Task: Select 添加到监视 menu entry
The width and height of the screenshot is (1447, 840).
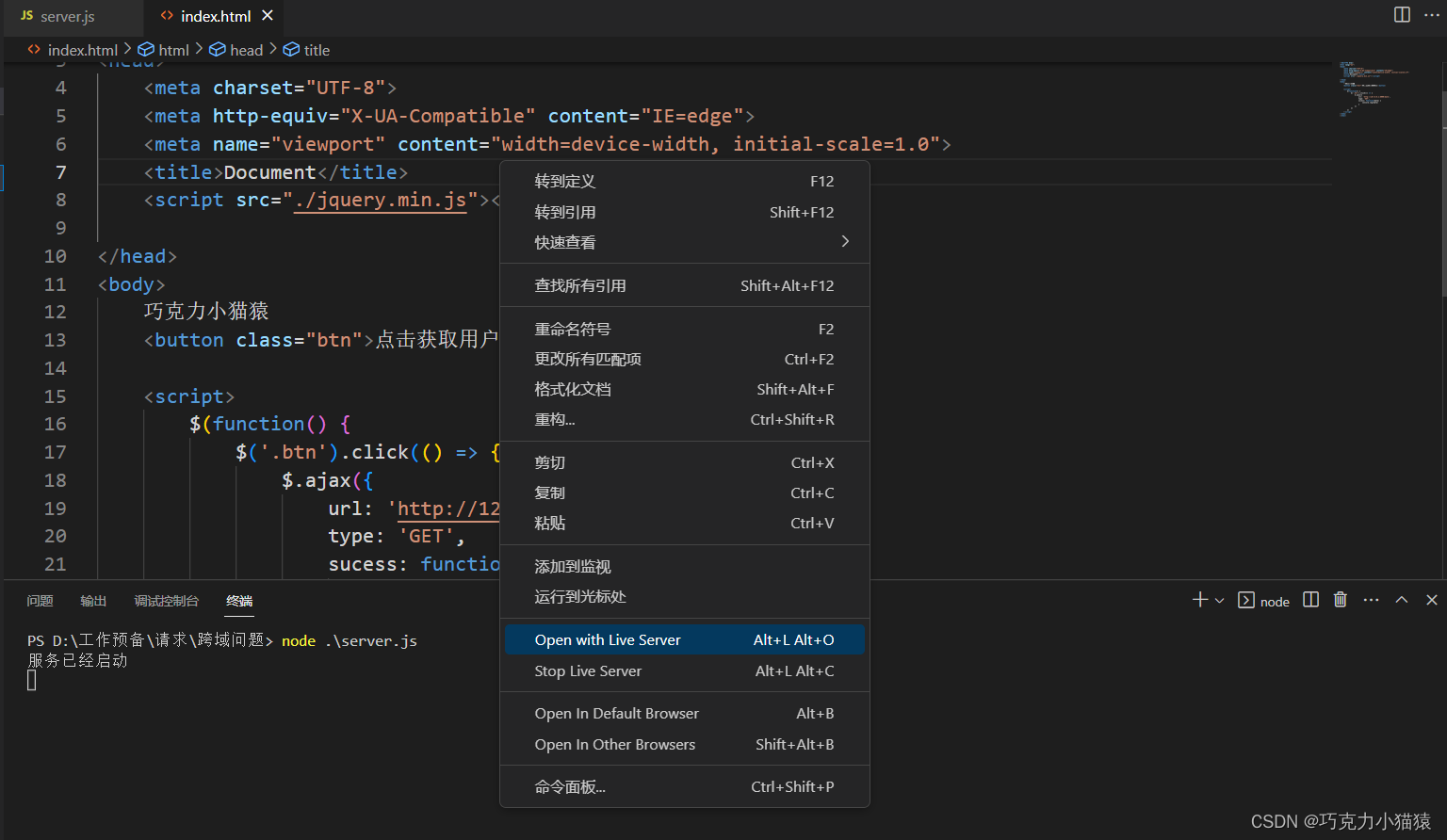Action: pos(685,566)
